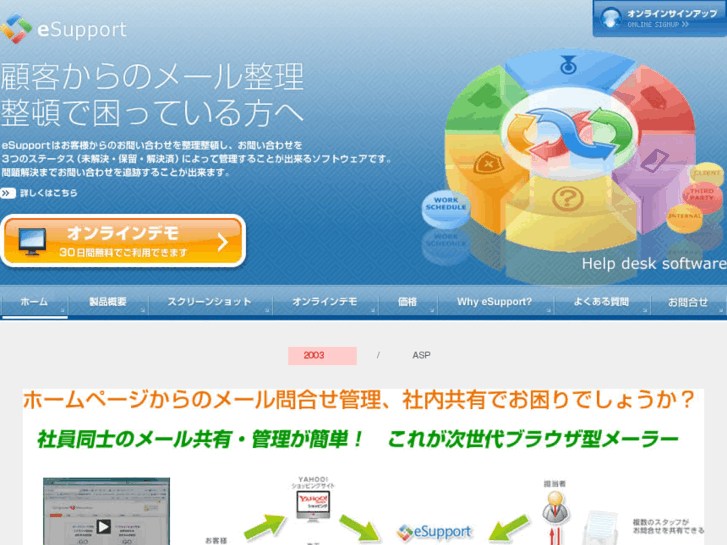
Task: Click the WORK SCHEDULE disc in graphic
Action: click(446, 207)
